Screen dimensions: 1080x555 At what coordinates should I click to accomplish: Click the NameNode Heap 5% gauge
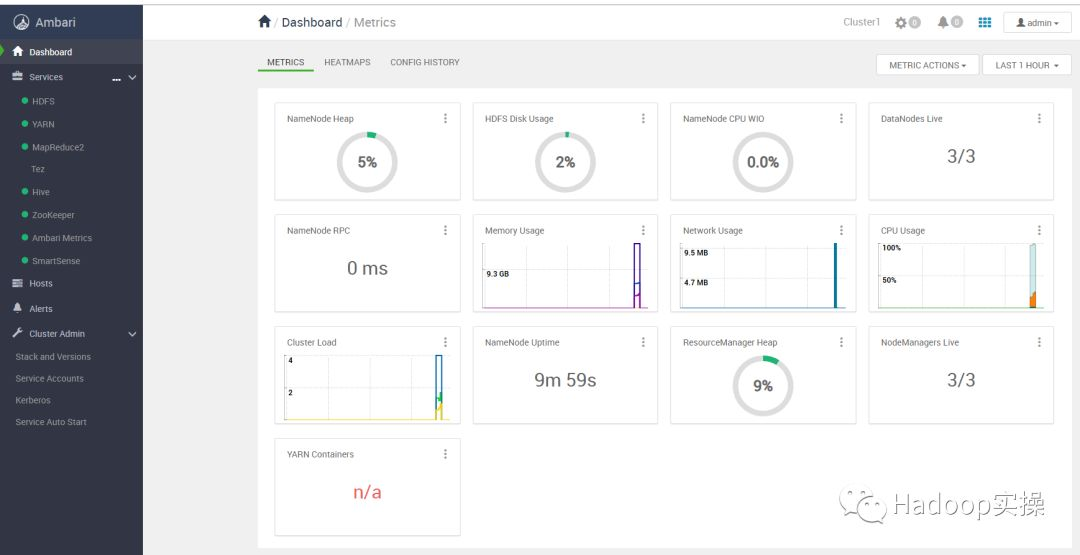pyautogui.click(x=367, y=162)
